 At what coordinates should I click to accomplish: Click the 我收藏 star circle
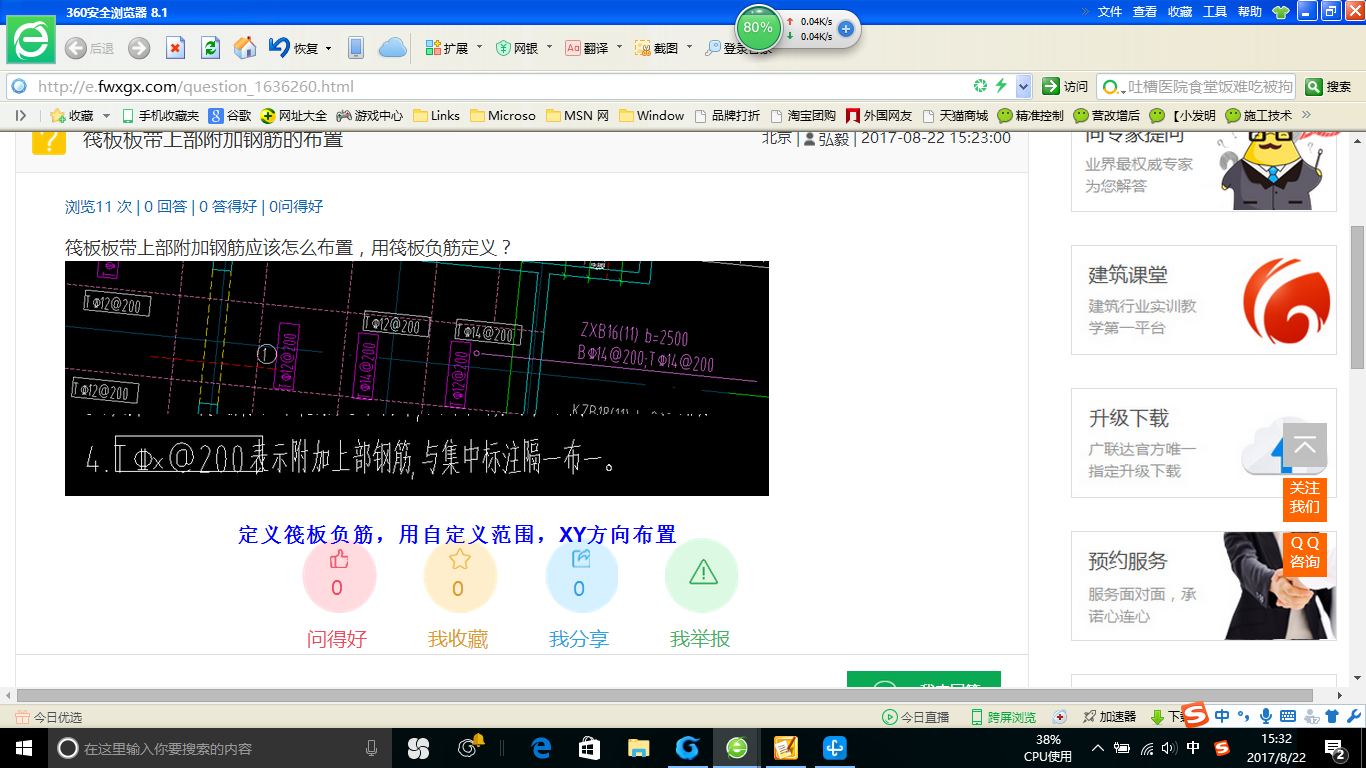[460, 576]
